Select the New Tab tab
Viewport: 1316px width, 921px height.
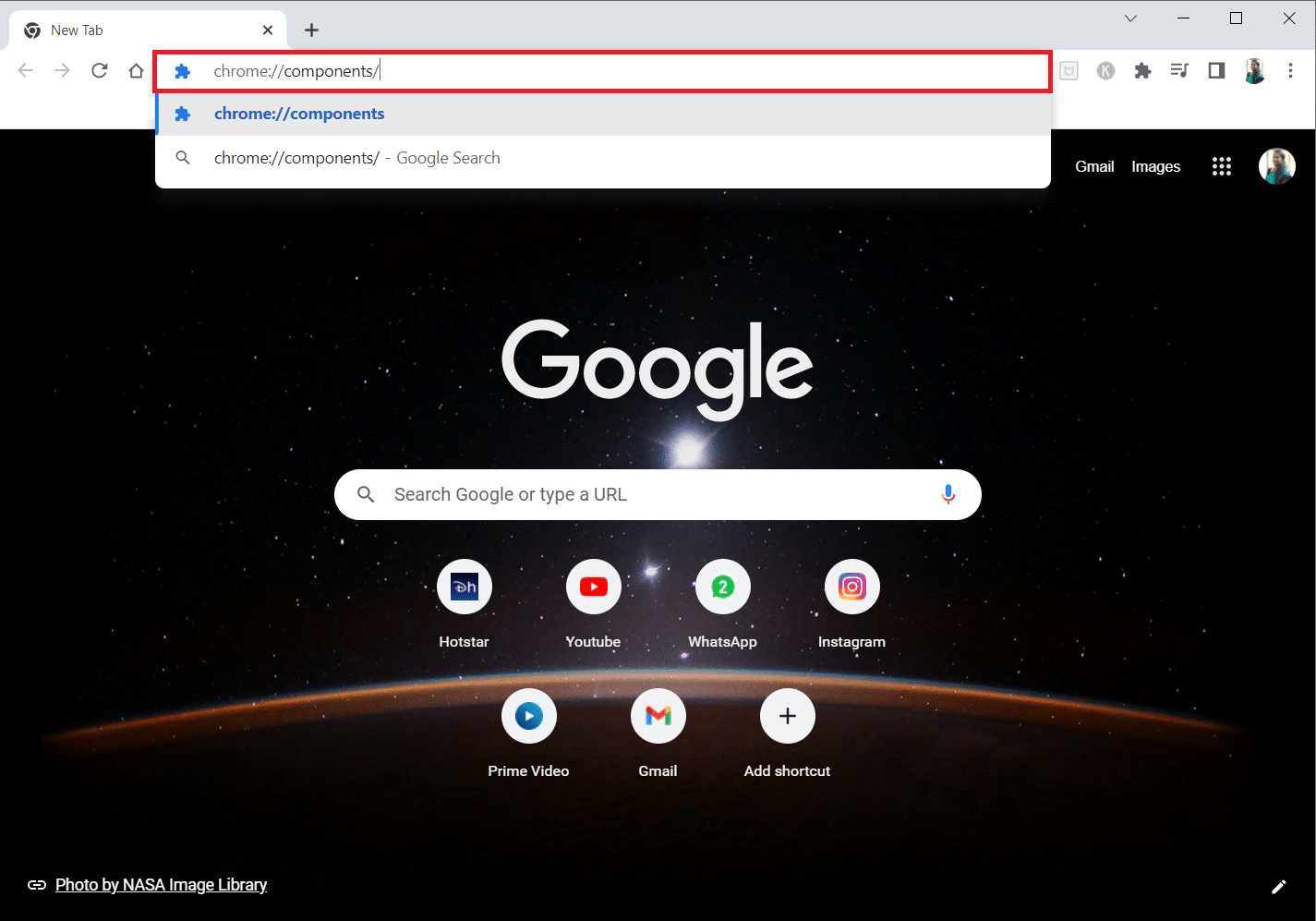coord(148,30)
